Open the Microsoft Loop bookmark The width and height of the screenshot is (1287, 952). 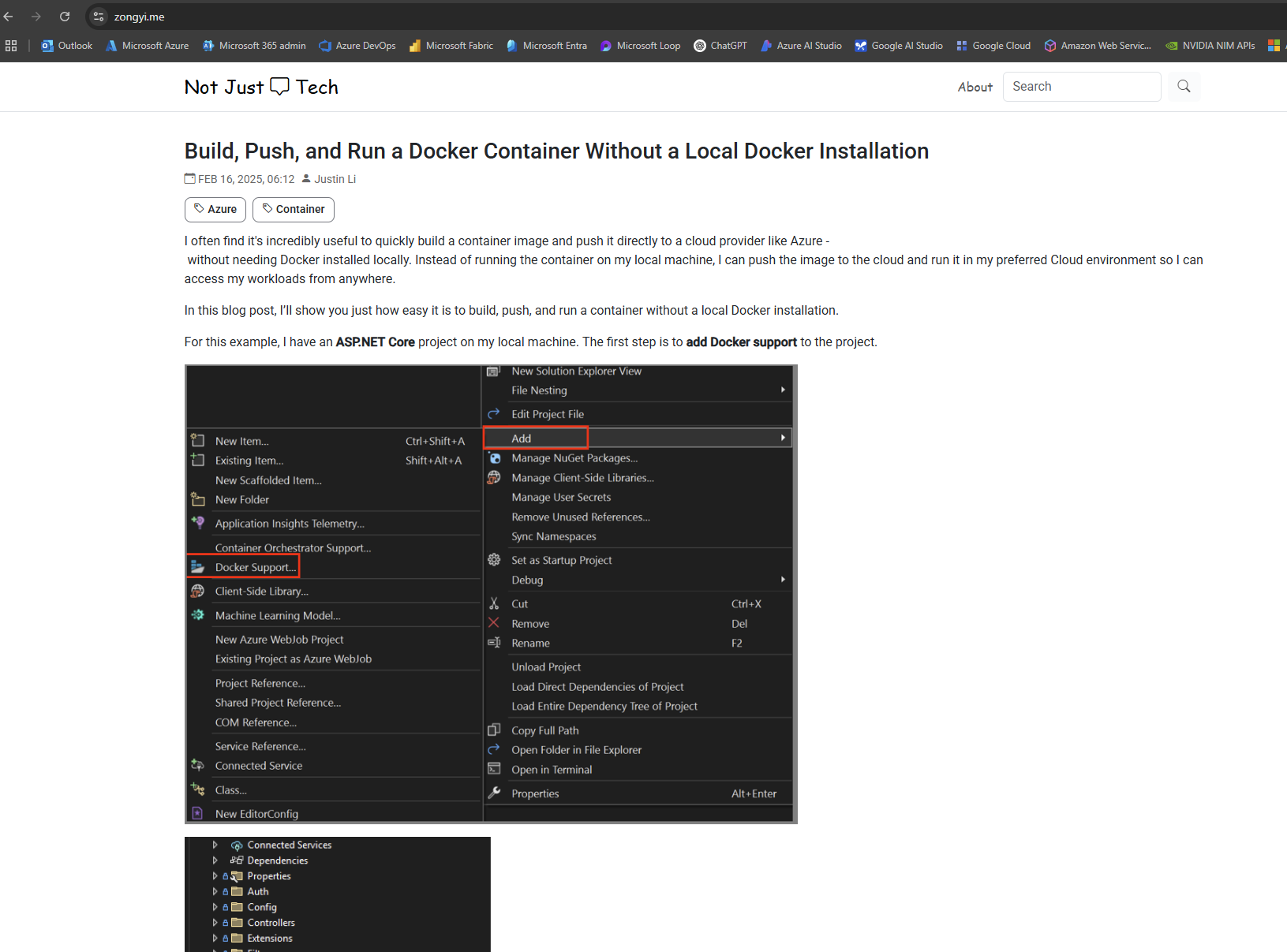click(640, 46)
